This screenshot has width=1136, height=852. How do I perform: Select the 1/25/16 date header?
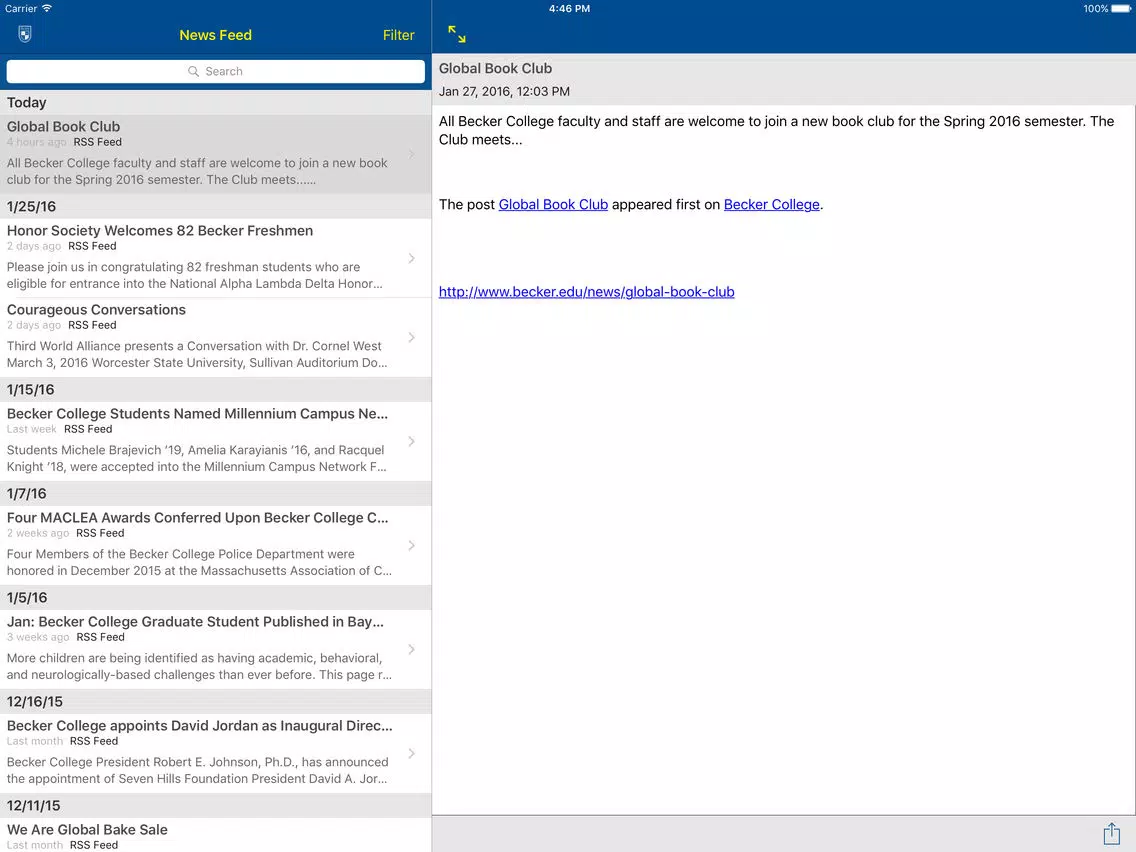point(215,206)
